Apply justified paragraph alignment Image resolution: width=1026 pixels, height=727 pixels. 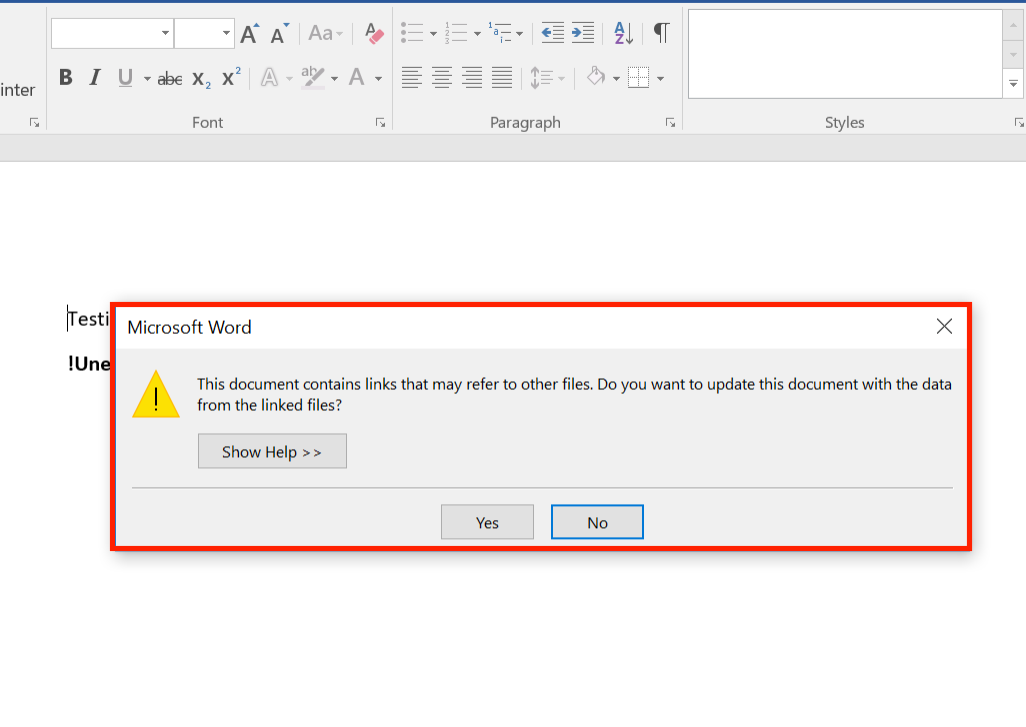tap(501, 77)
